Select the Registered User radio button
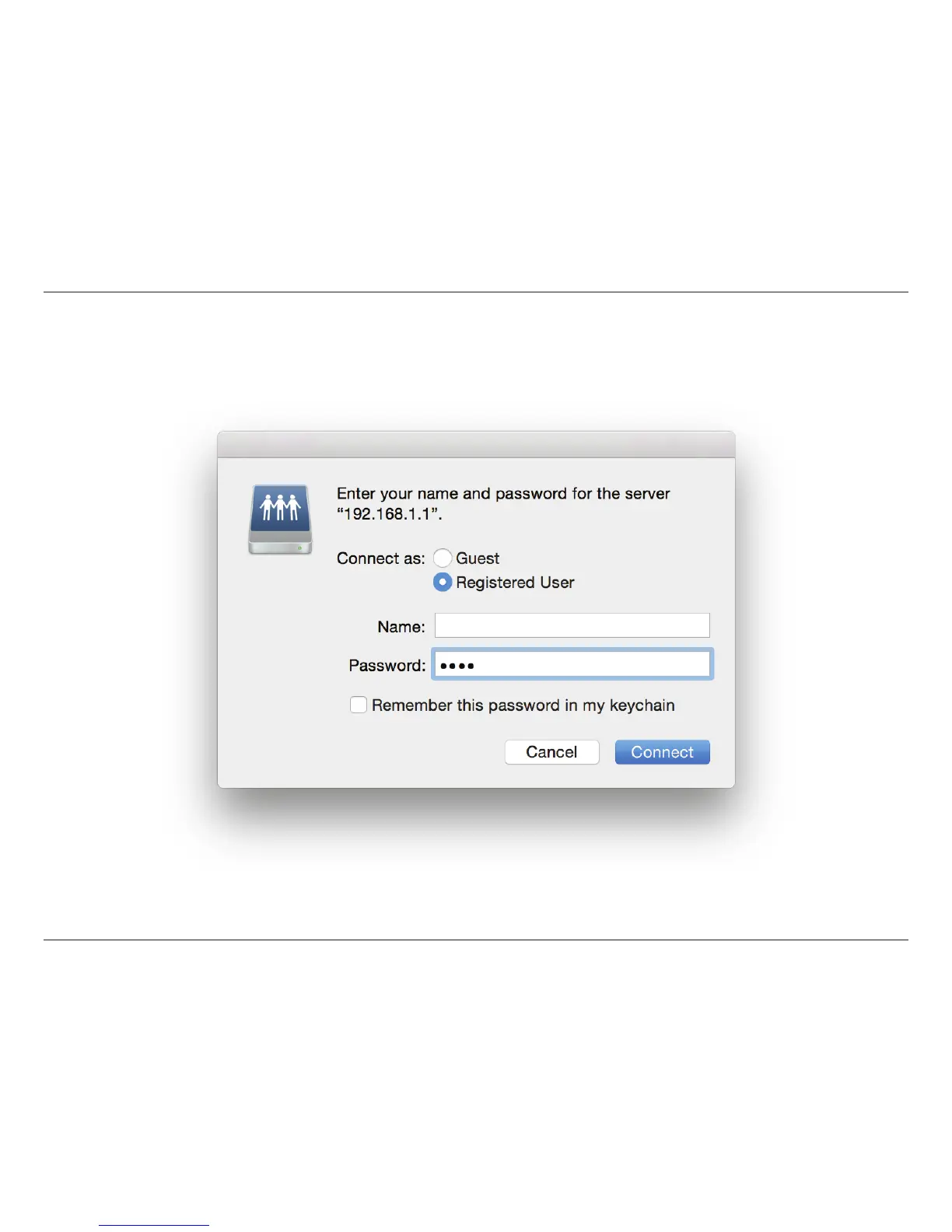The height and width of the screenshot is (1232, 952). [x=443, y=582]
